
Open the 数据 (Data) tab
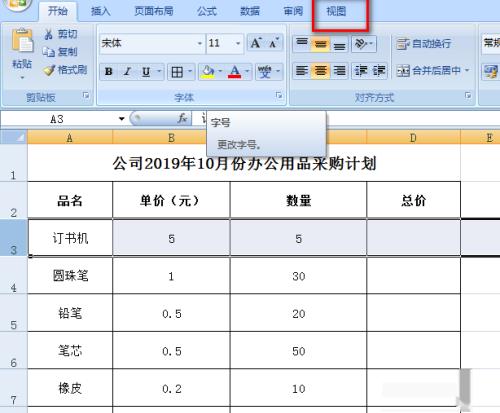(x=250, y=11)
